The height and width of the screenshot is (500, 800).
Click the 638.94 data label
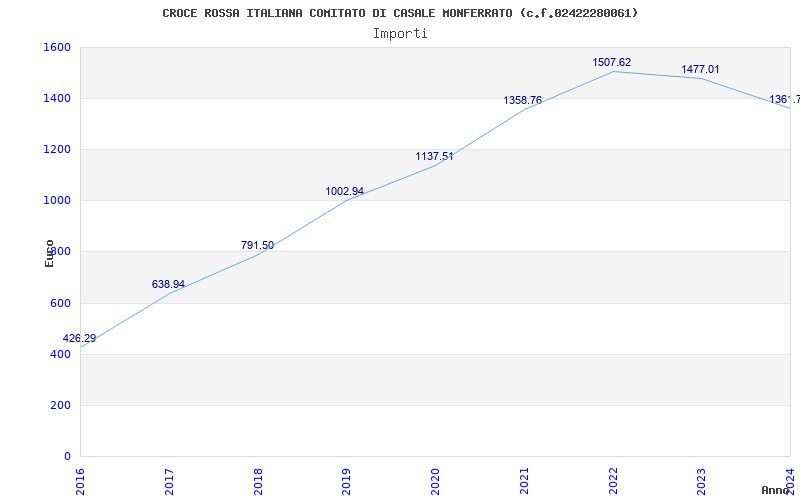(x=168, y=284)
